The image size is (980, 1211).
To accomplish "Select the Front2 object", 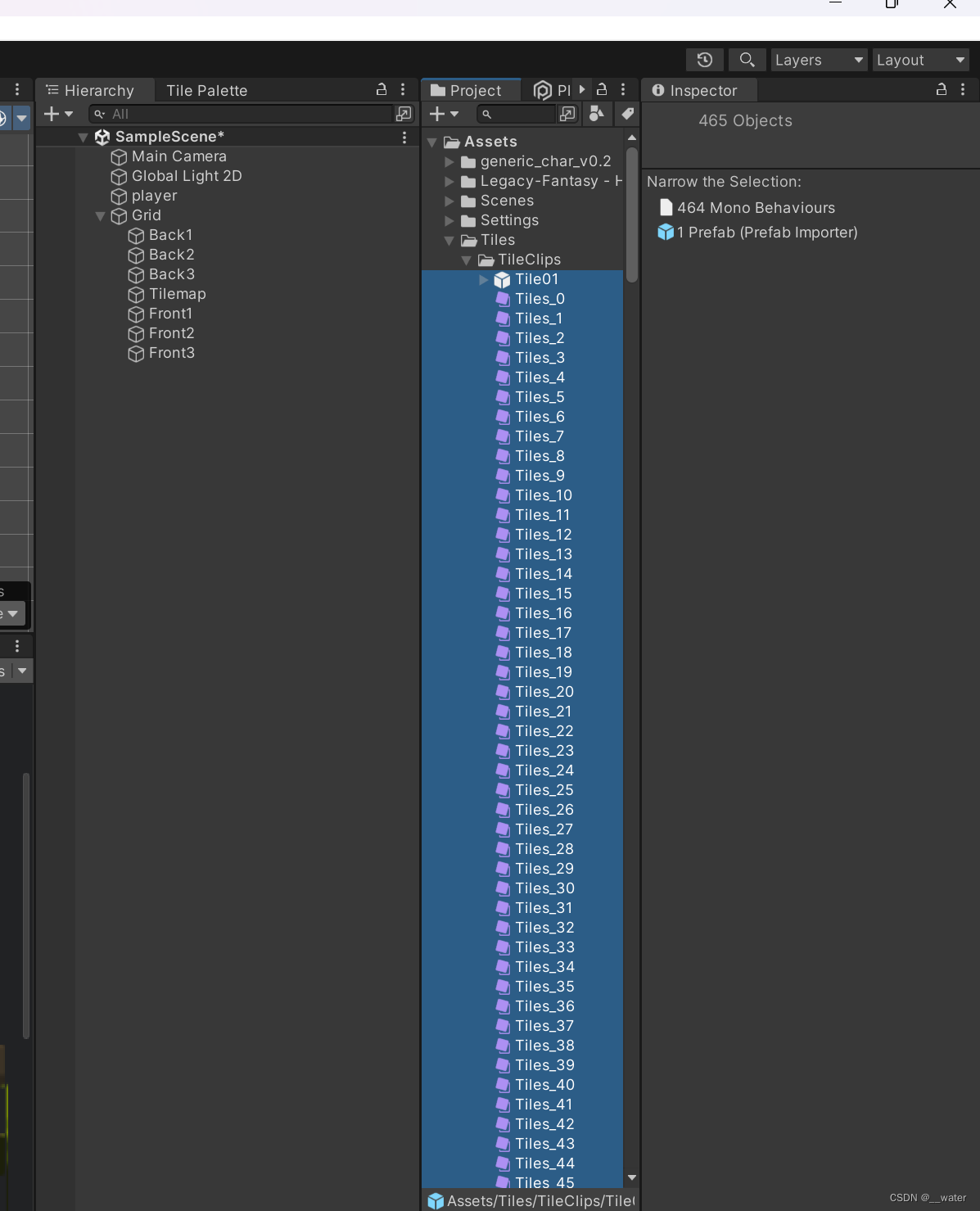I will 171,333.
